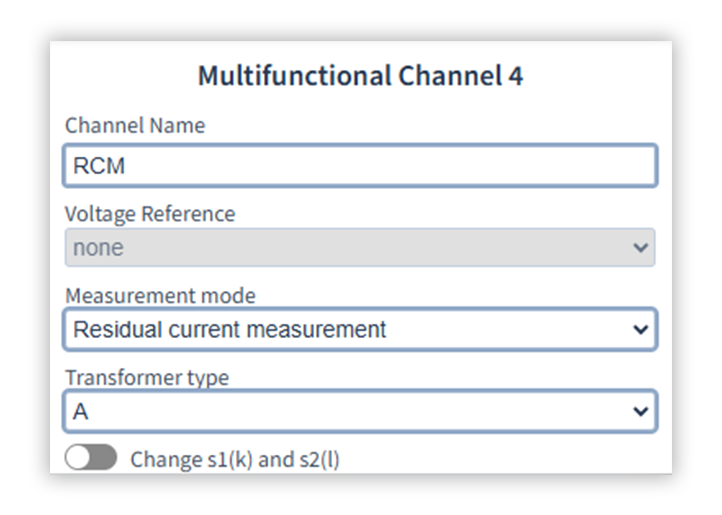Click the "A" value in Transformer type

[81, 411]
